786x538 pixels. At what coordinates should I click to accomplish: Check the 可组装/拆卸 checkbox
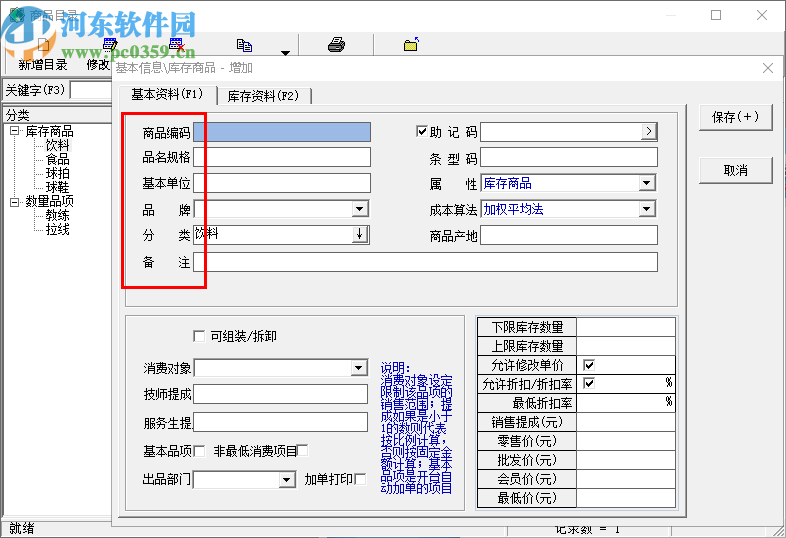coord(199,336)
